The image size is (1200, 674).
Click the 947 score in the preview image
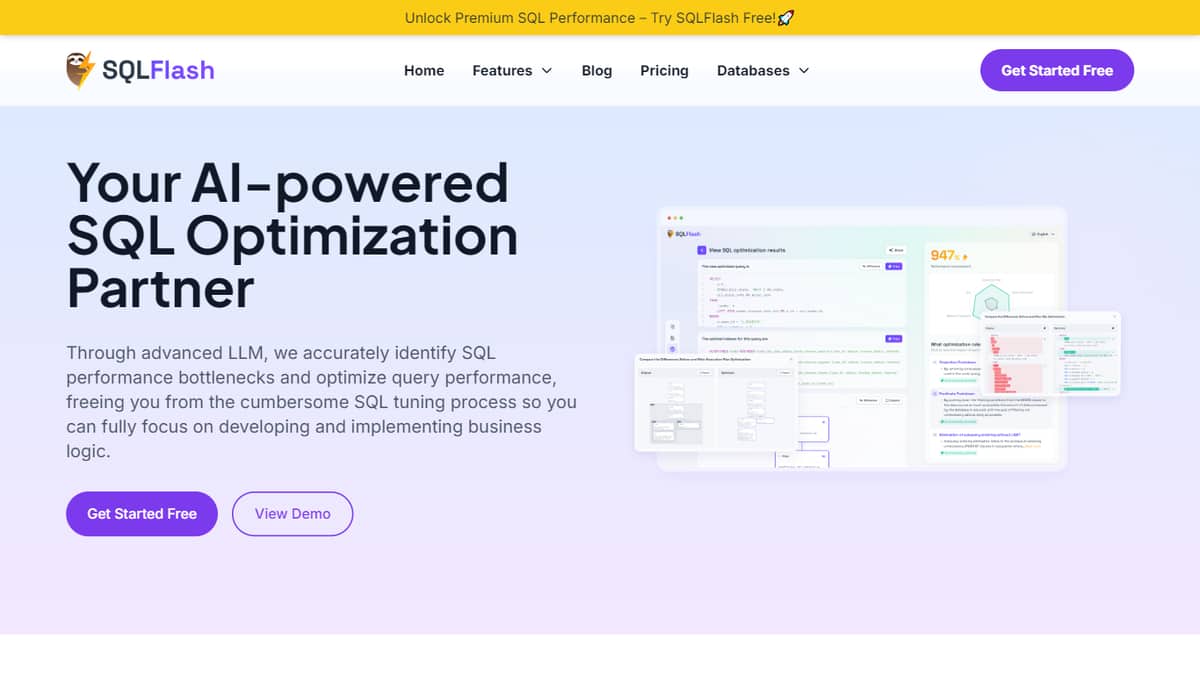pyautogui.click(x=943, y=255)
